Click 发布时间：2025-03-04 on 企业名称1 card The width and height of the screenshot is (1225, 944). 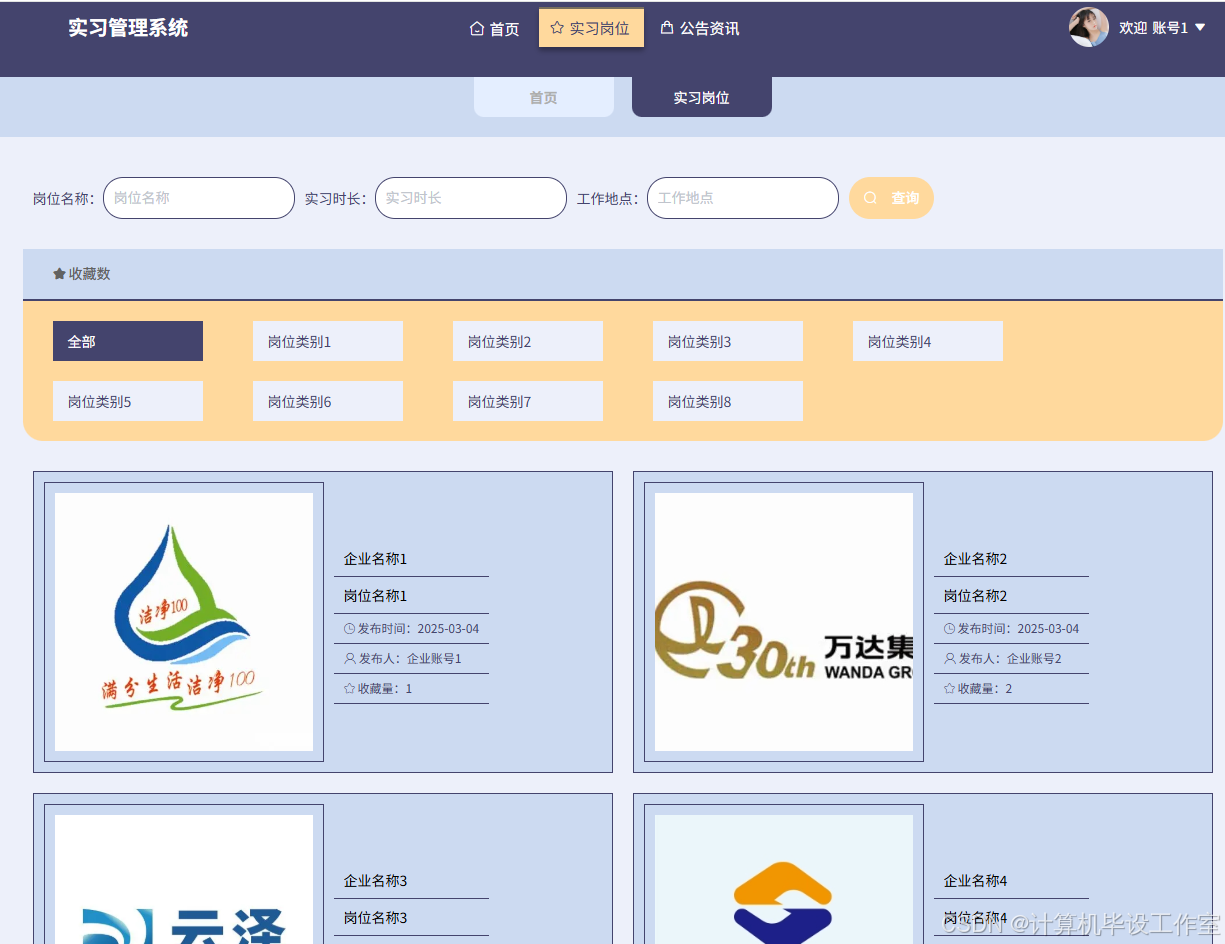coord(418,629)
